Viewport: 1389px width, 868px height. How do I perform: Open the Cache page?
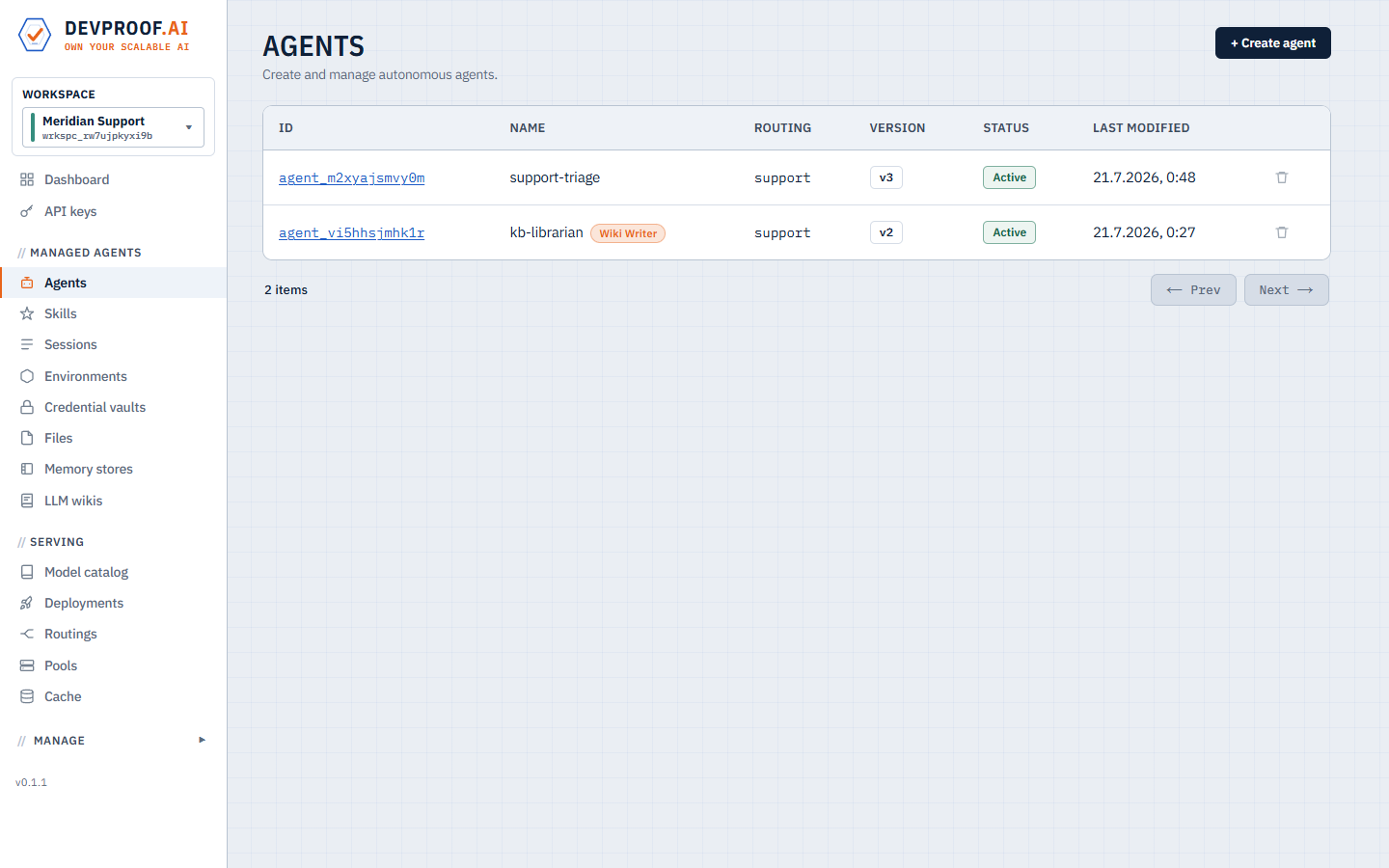[113, 696]
